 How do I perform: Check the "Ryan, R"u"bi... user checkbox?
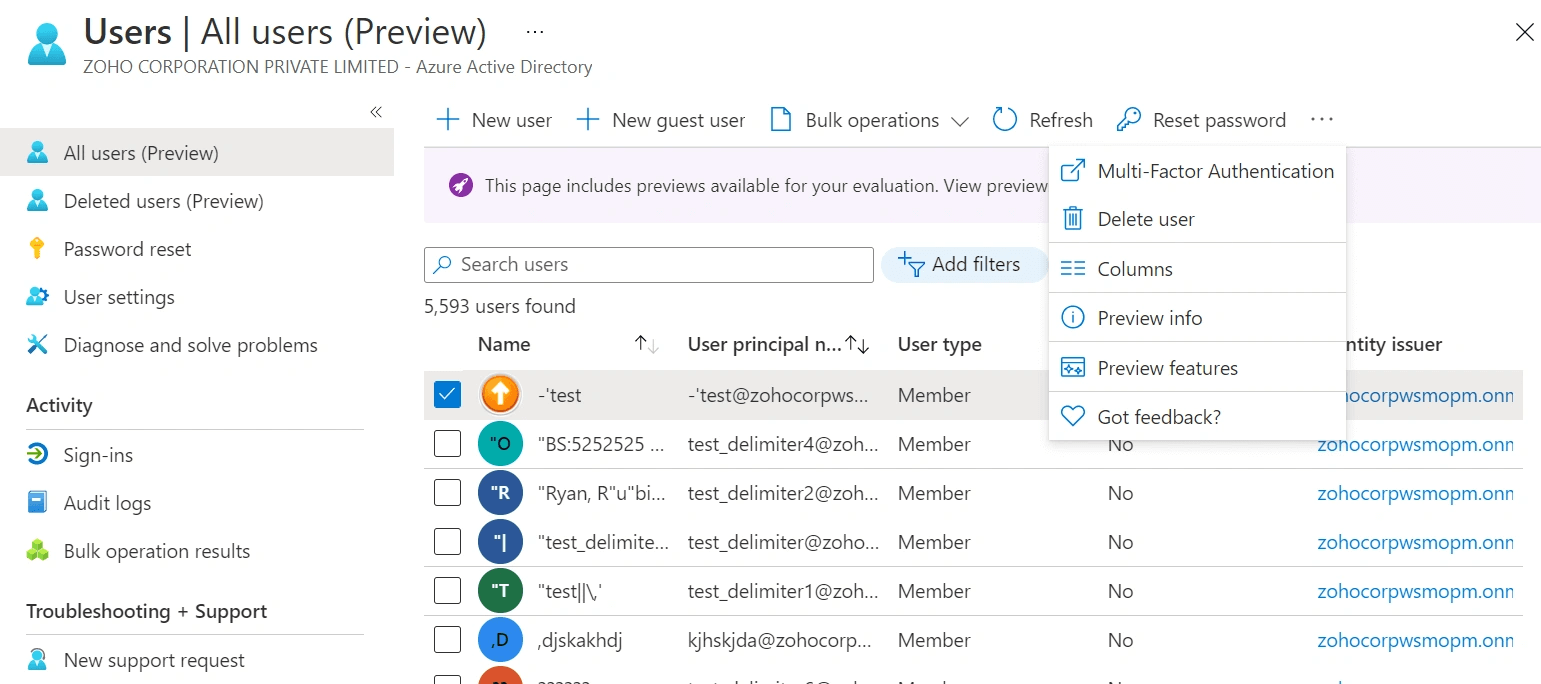tap(447, 492)
